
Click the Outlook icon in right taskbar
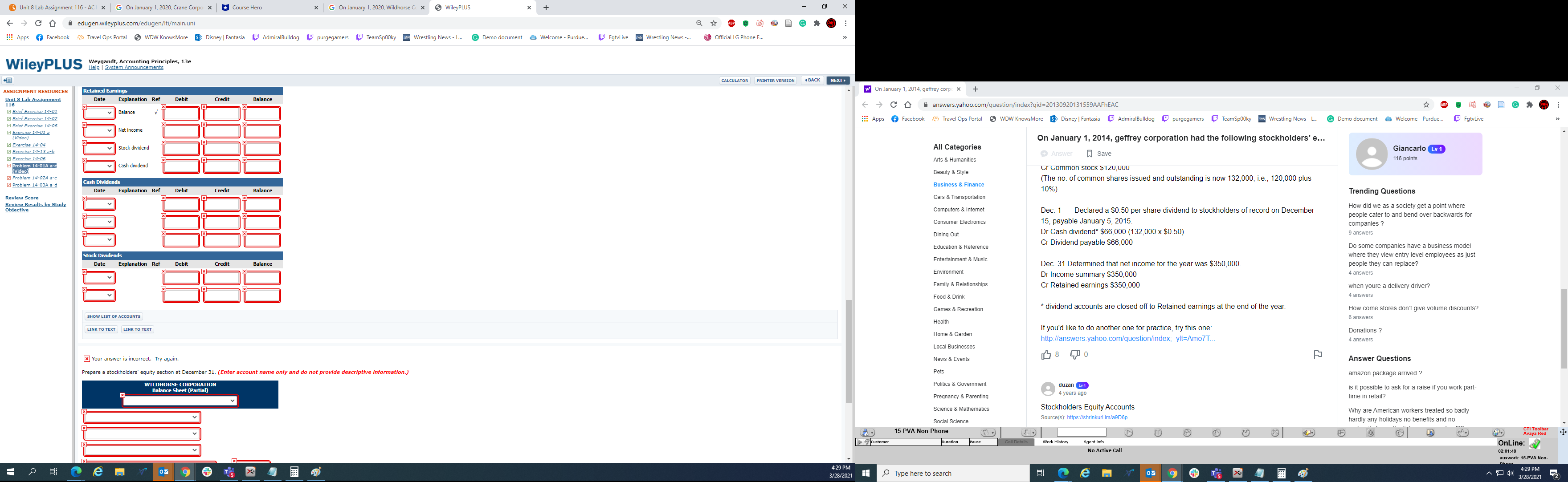point(1151,474)
